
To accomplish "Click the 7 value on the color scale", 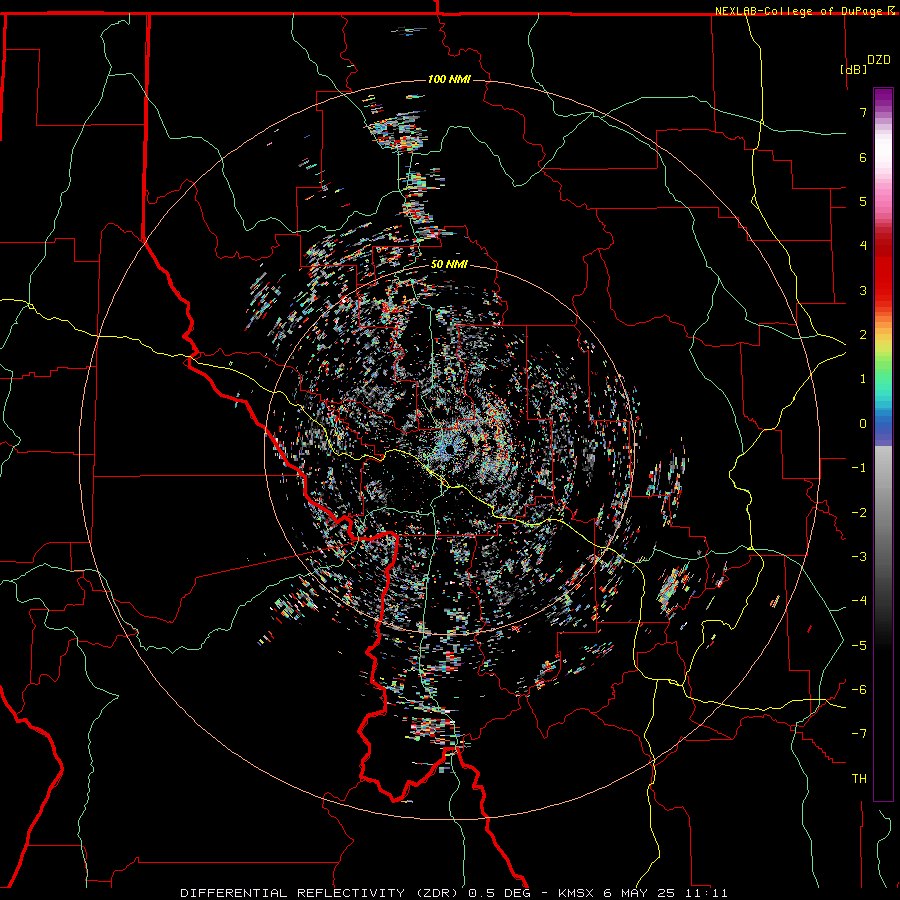I will coord(863,112).
